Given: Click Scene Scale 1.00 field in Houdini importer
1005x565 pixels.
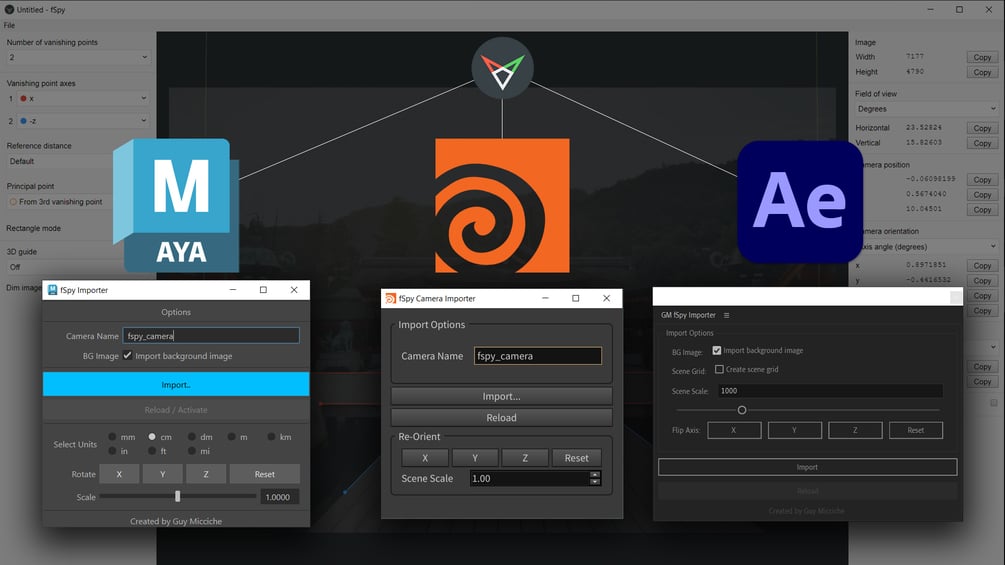Looking at the screenshot, I should pyautogui.click(x=529, y=479).
